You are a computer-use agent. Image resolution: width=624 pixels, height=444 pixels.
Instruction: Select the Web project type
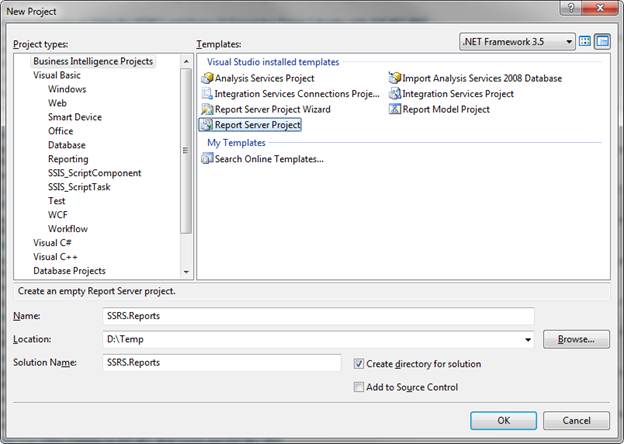[x=57, y=103]
